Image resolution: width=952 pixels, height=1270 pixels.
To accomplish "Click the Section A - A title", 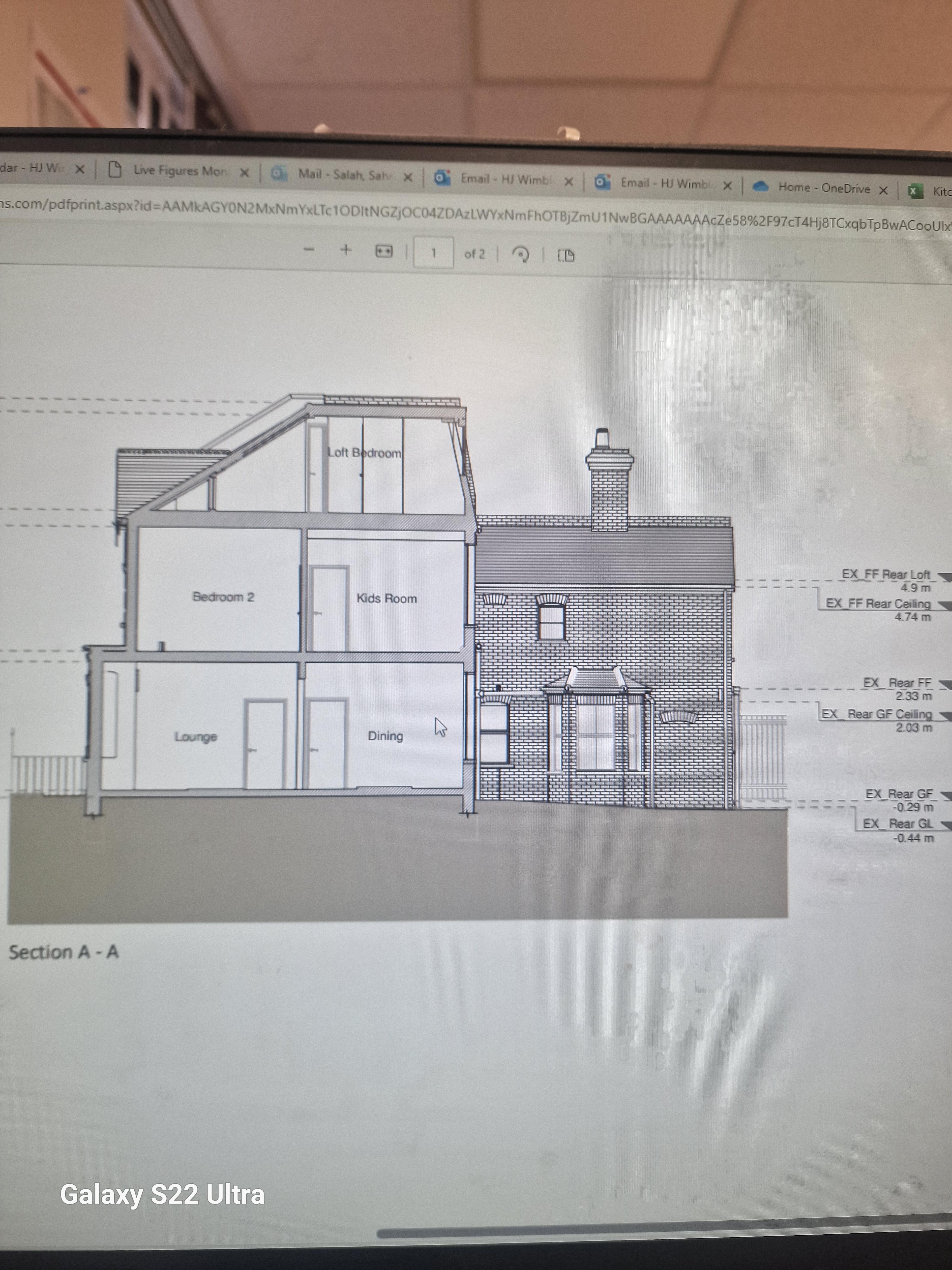I will [x=63, y=952].
